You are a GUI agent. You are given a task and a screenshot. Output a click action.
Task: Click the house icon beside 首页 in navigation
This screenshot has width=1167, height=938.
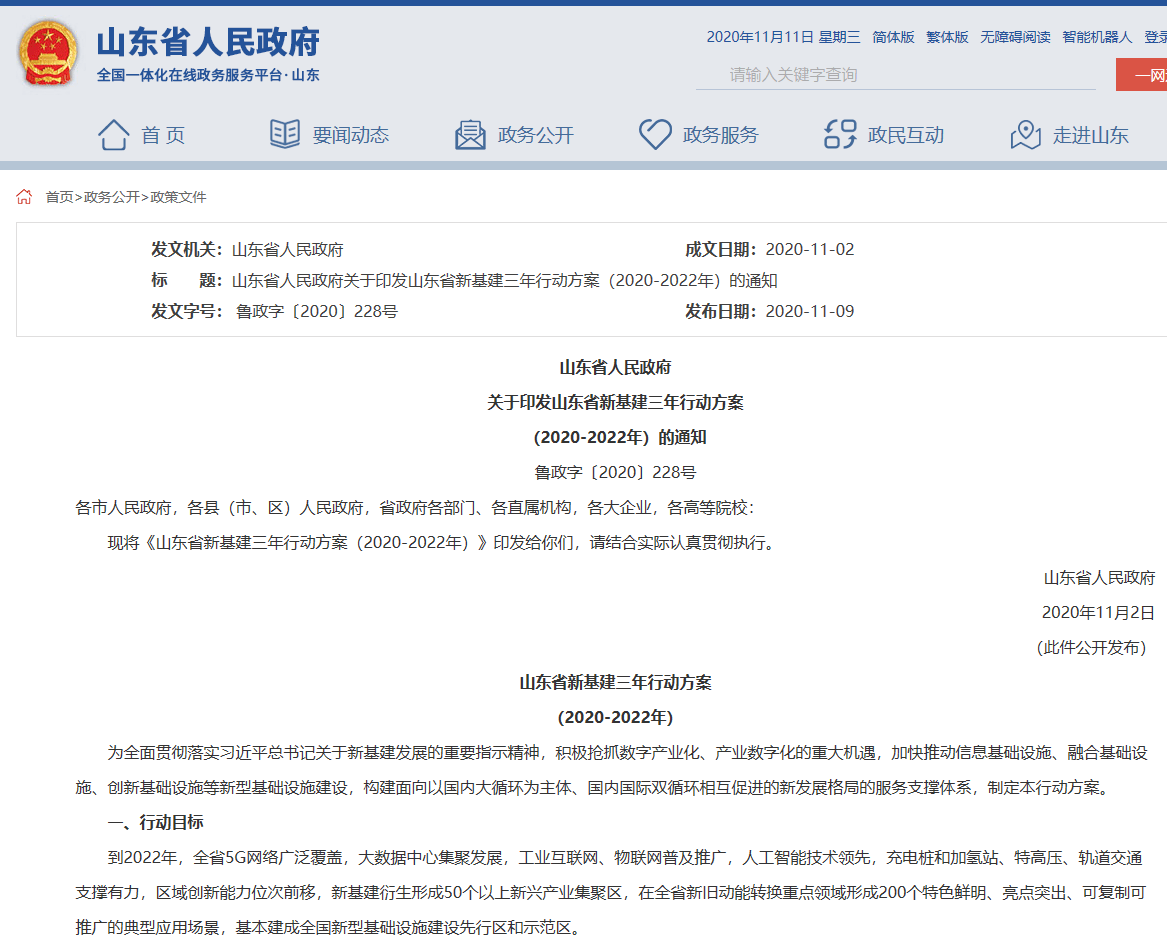click(x=113, y=135)
